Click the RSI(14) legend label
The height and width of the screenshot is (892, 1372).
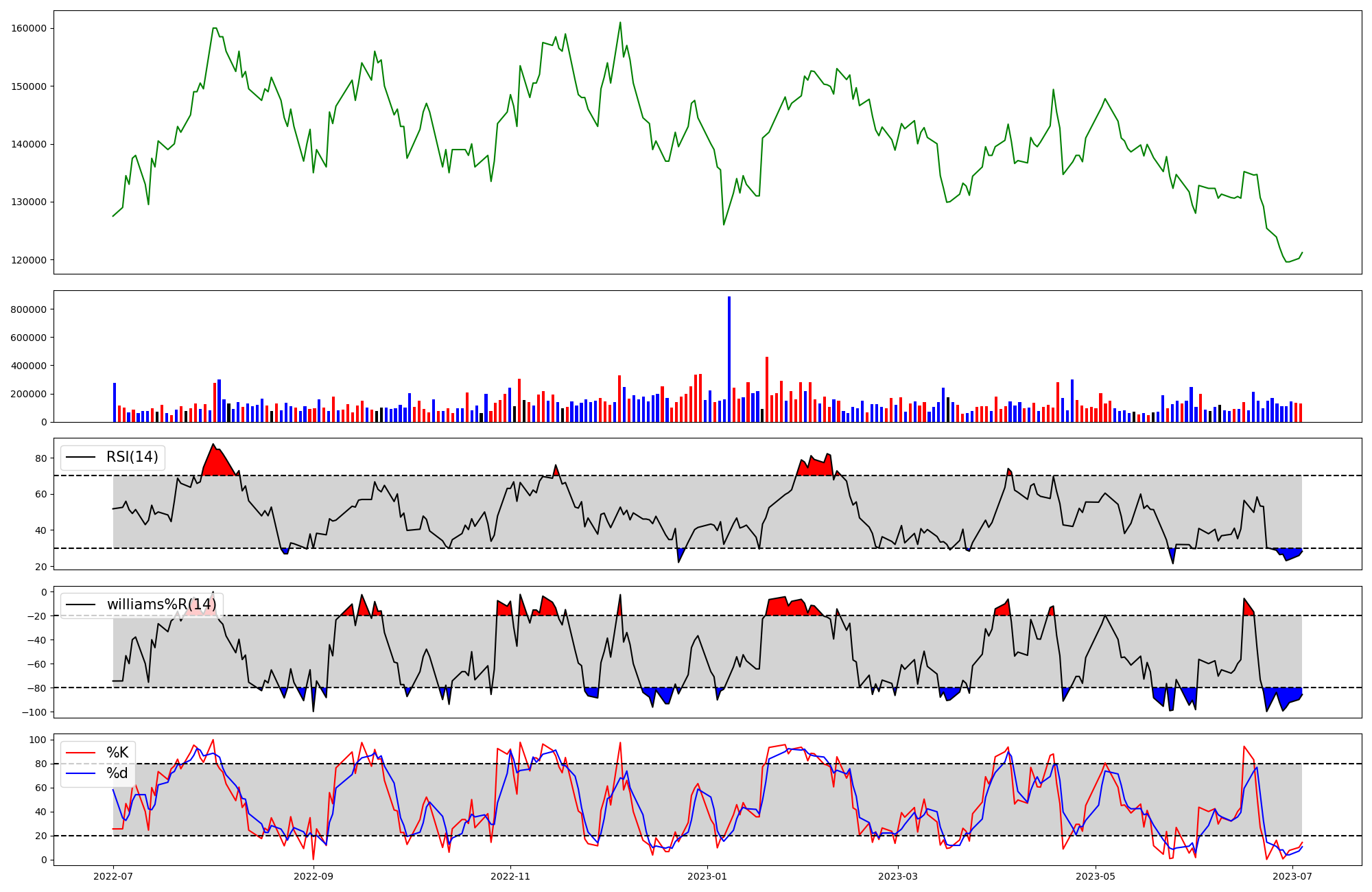132,457
